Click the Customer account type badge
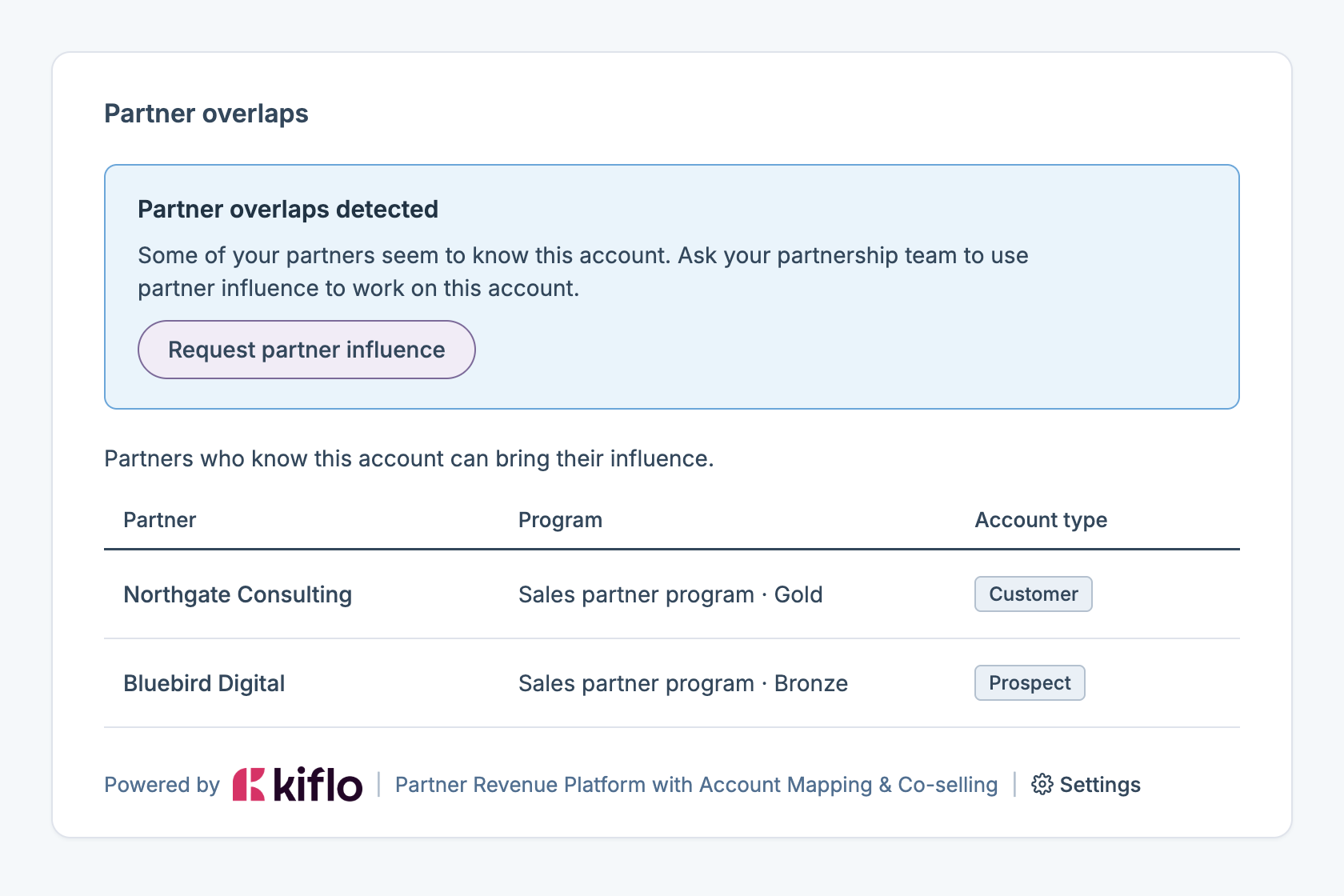 (1033, 594)
